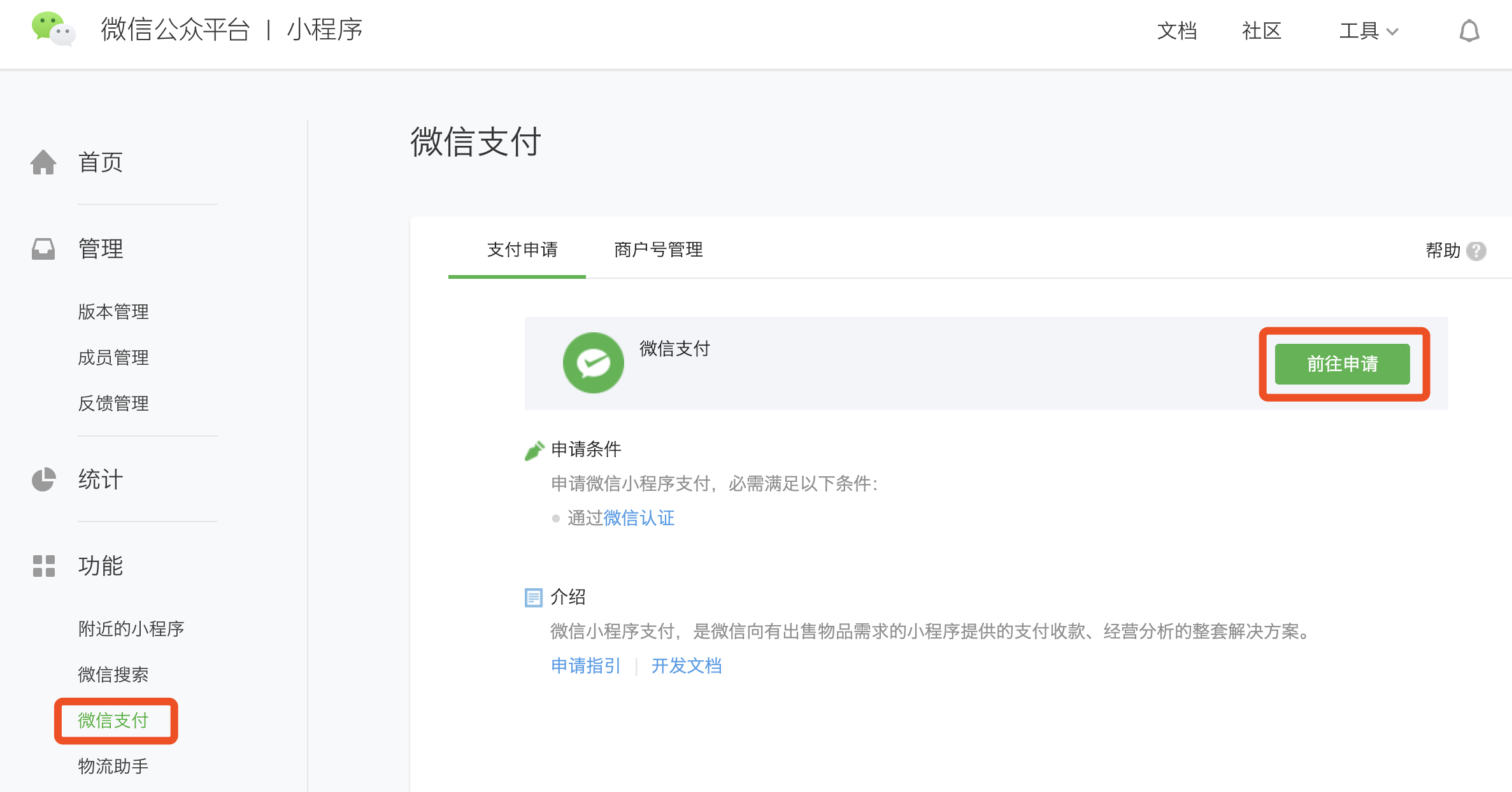Viewport: 1512px width, 792px height.
Task: Open the 开发文档 link
Action: coord(686,665)
